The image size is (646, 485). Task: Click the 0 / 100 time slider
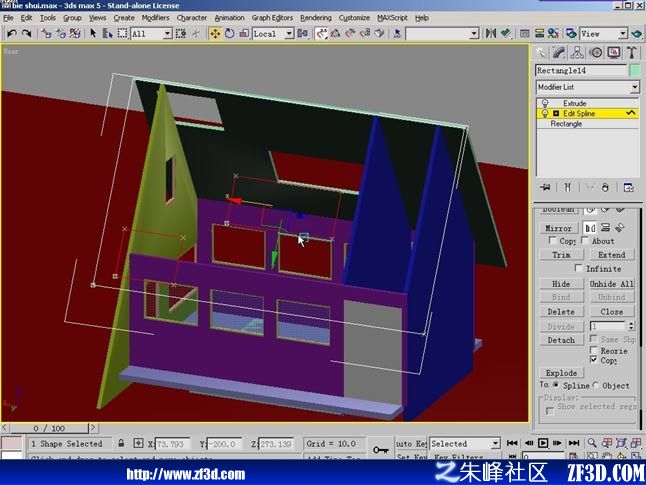(49, 428)
